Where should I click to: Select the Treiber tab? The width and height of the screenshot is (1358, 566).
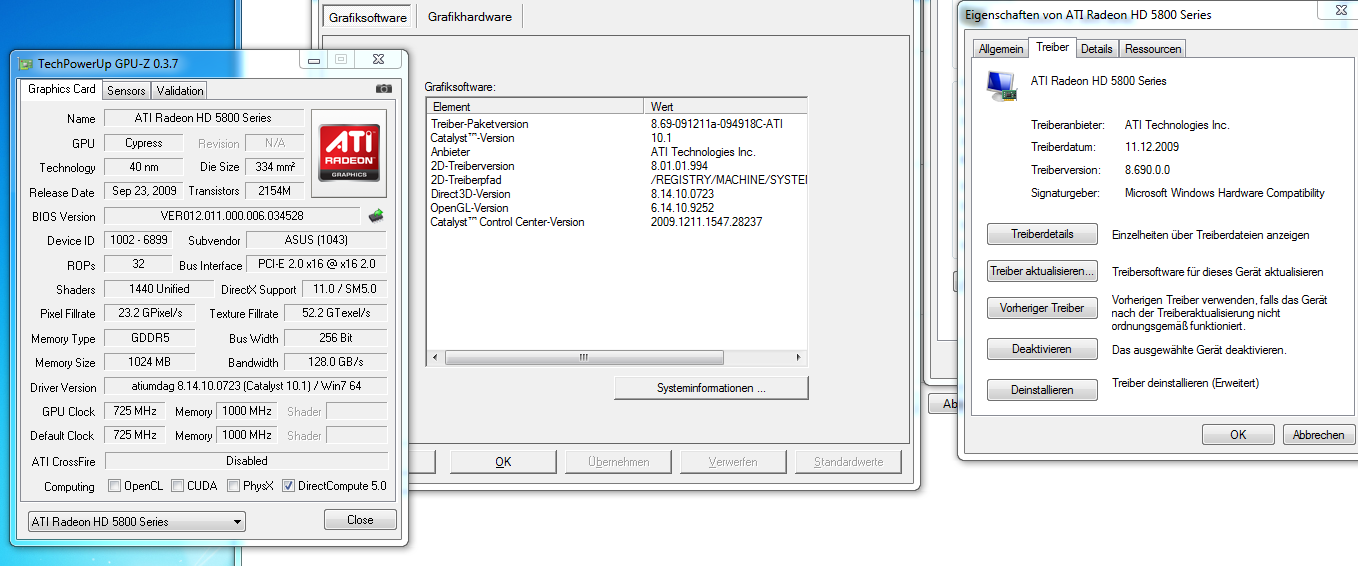tap(1052, 47)
